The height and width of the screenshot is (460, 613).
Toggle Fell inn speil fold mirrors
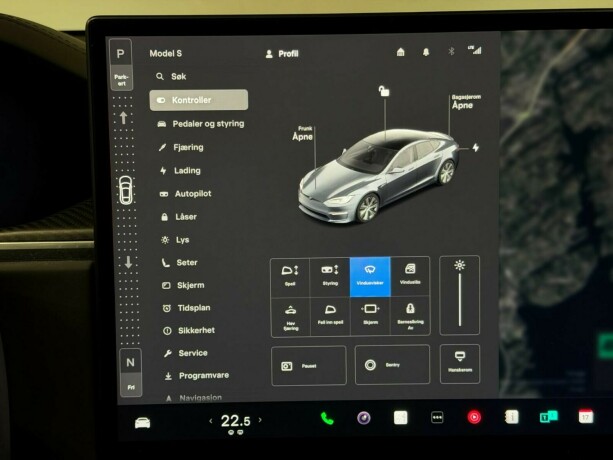tap(330, 316)
